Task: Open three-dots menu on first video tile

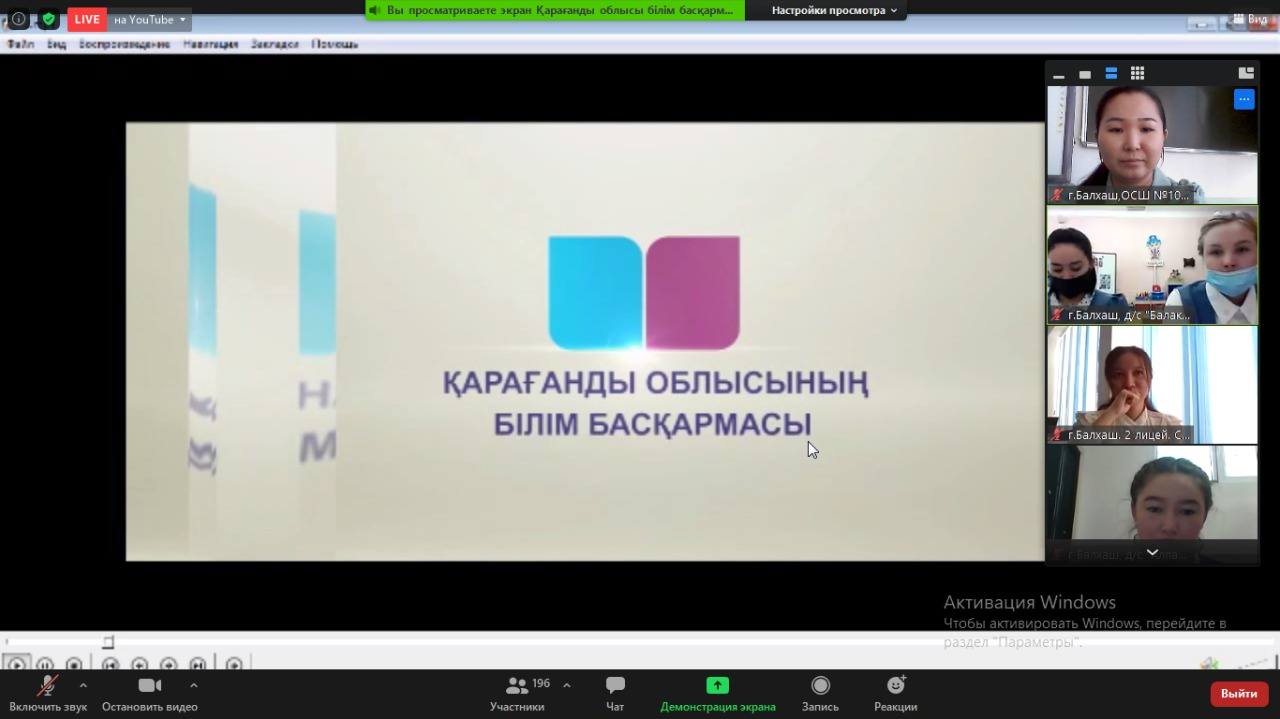Action: (1243, 99)
